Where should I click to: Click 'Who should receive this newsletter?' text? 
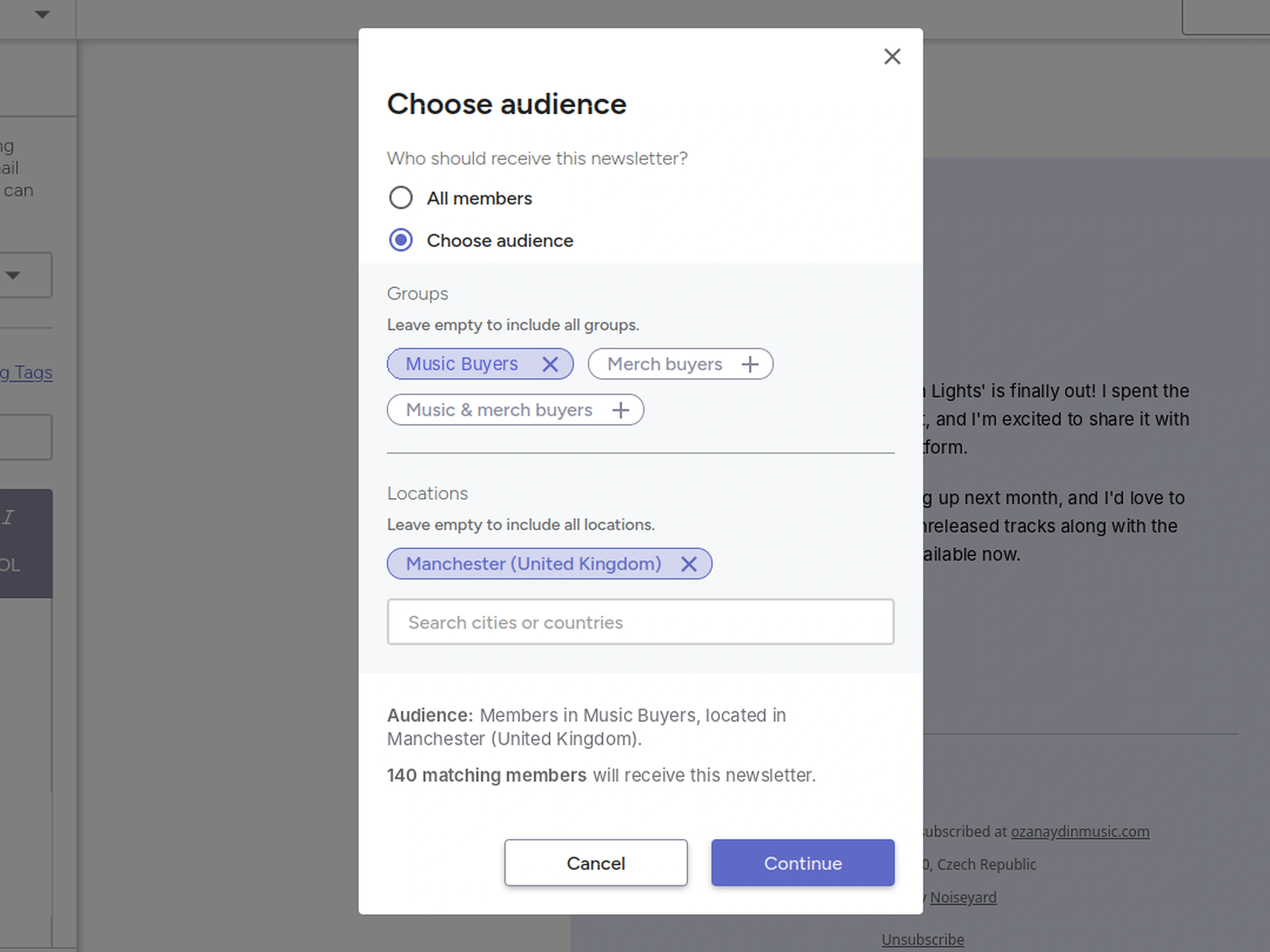click(537, 158)
